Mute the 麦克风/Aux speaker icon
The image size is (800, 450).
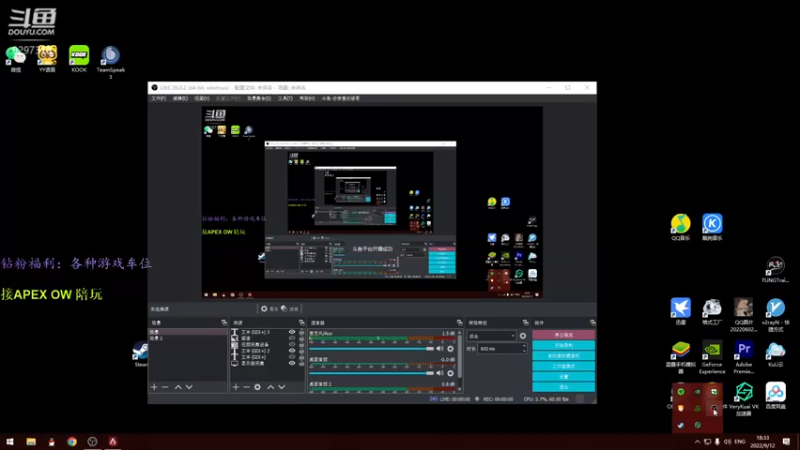point(440,348)
